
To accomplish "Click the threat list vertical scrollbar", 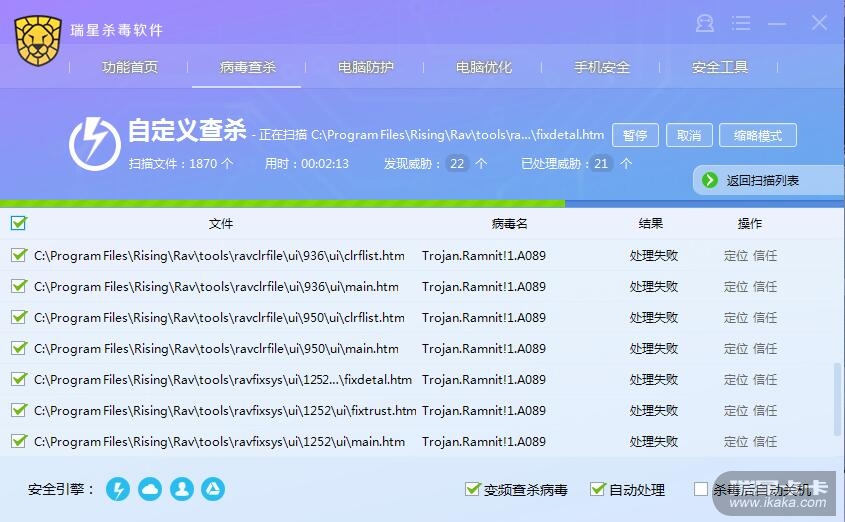I will [837, 399].
